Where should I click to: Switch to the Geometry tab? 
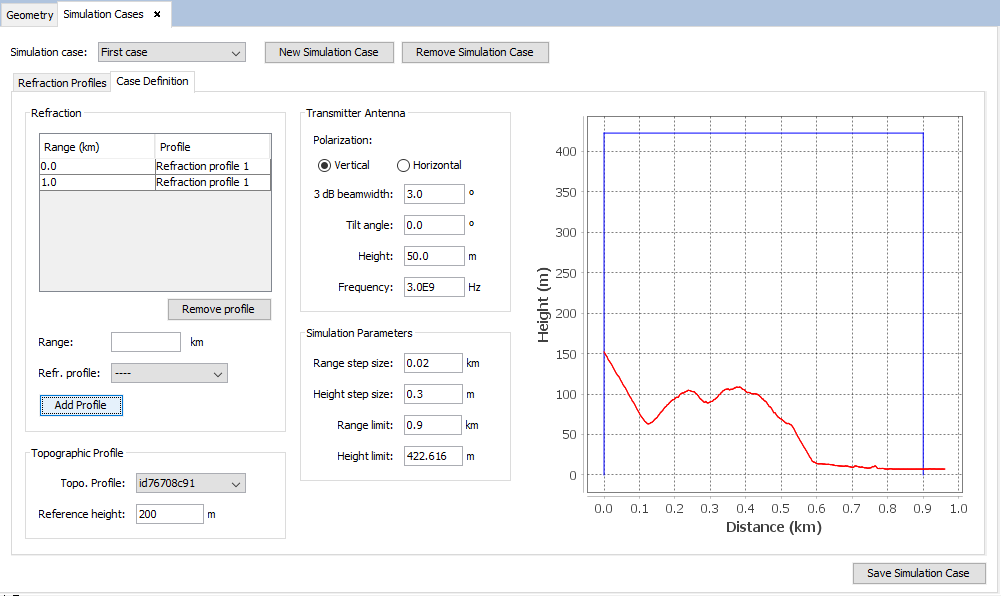pyautogui.click(x=30, y=15)
